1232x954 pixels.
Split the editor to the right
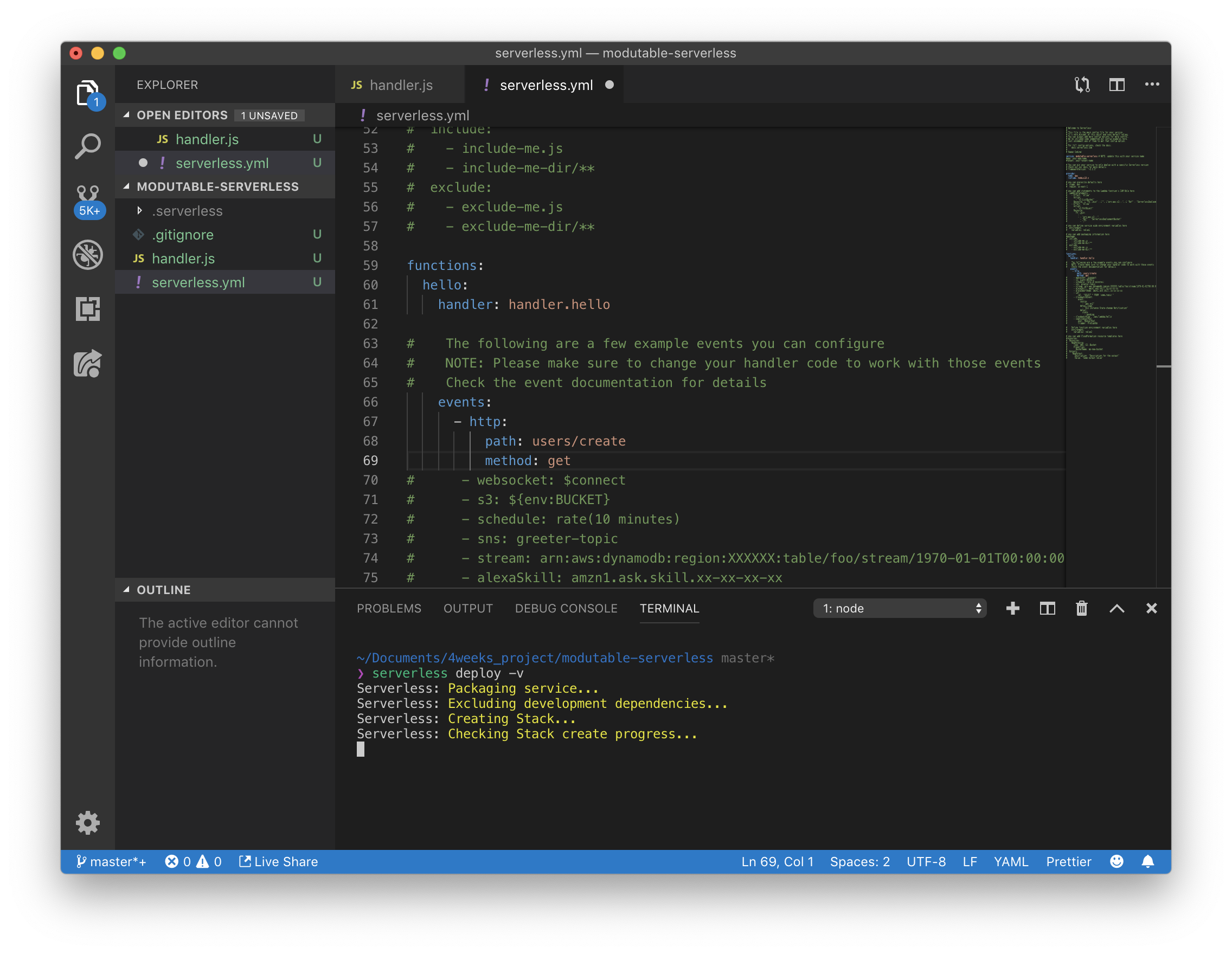point(1116,85)
